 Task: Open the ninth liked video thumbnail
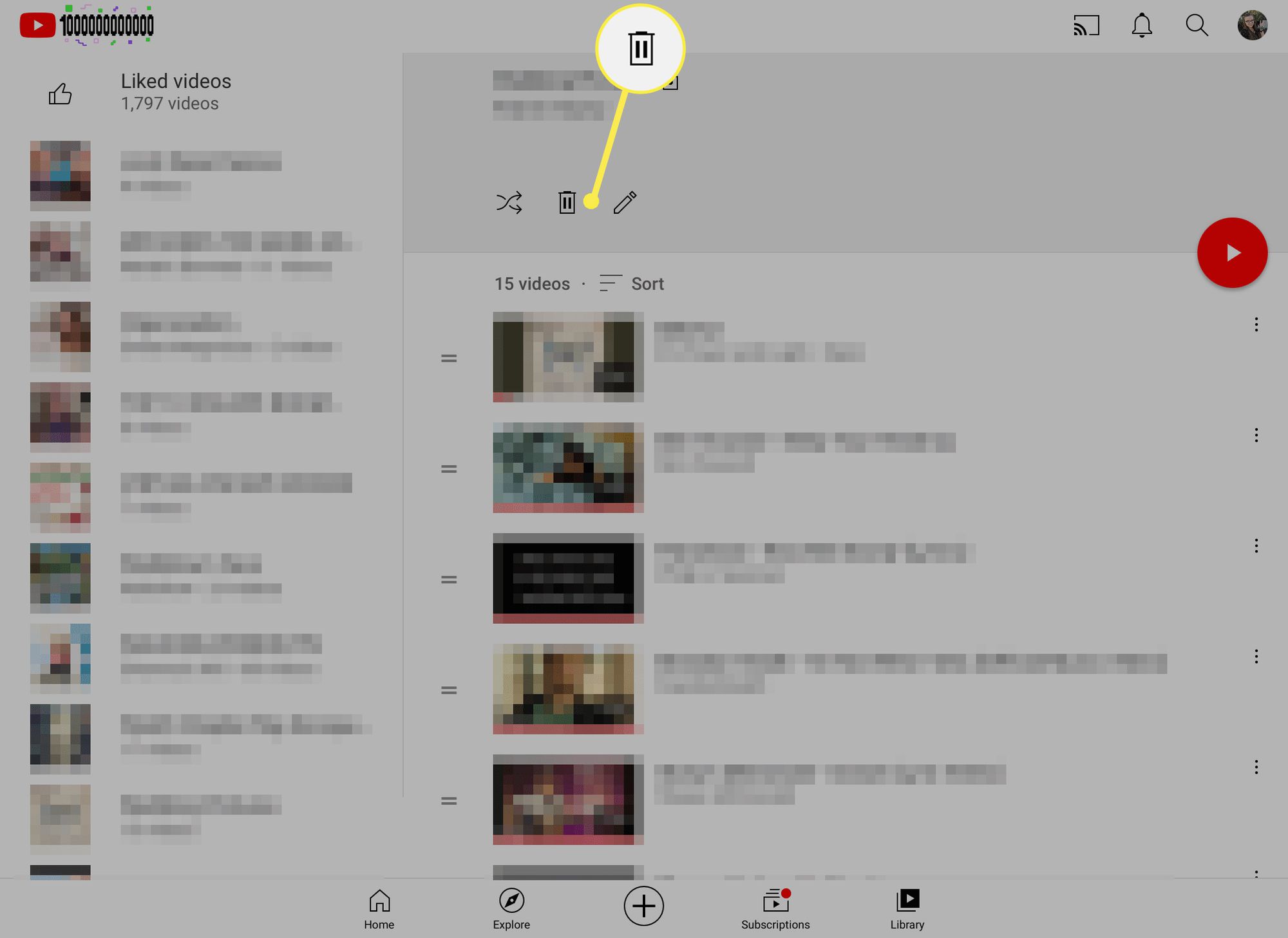click(60, 820)
